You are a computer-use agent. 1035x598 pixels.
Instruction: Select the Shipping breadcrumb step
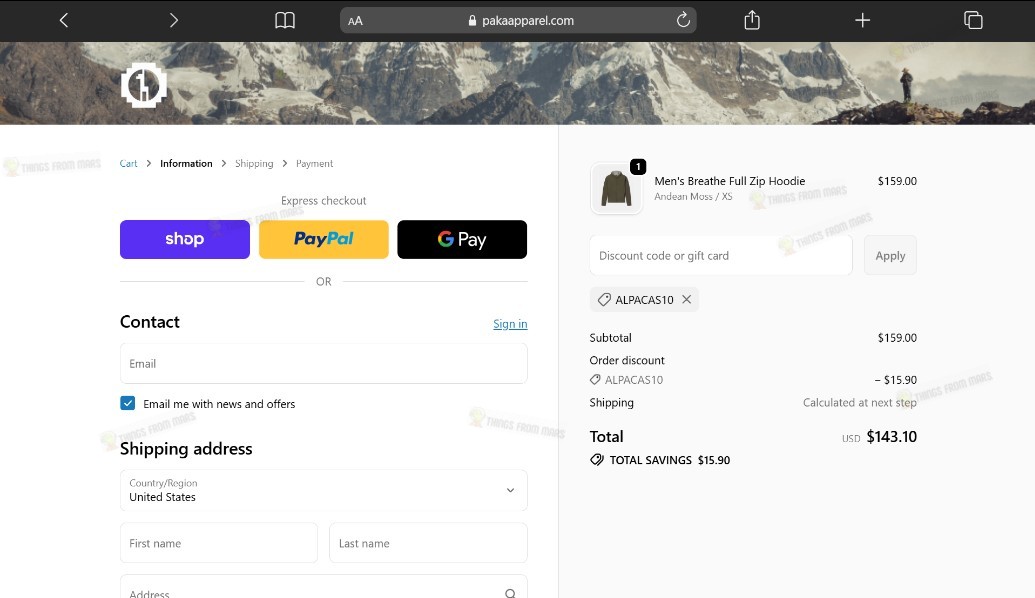coord(254,164)
